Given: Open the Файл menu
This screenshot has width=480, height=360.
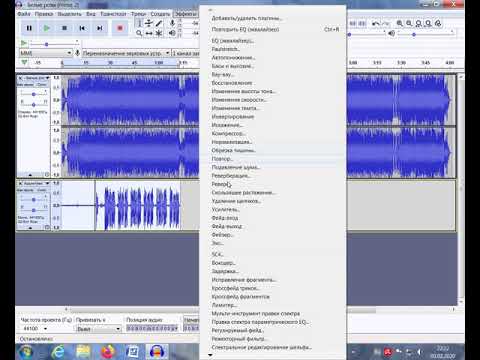Looking at the screenshot, I should (x=24, y=14).
